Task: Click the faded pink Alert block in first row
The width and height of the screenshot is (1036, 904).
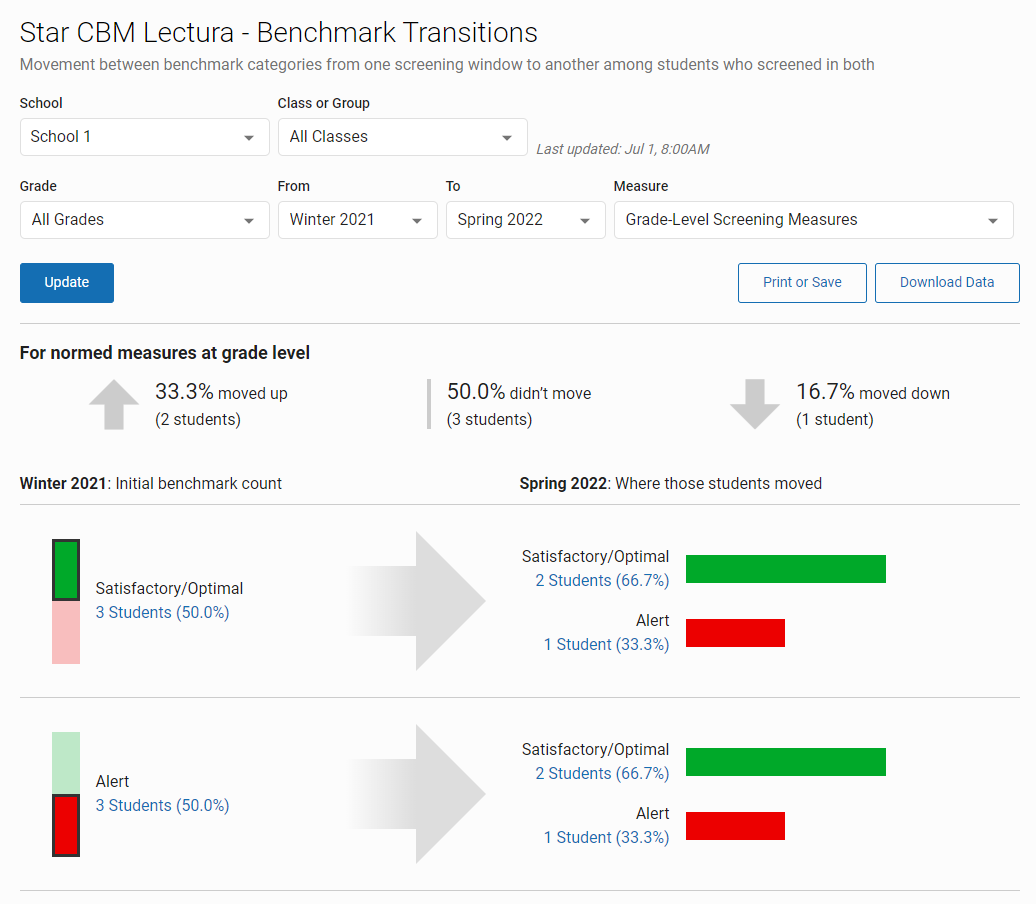Action: click(x=66, y=632)
